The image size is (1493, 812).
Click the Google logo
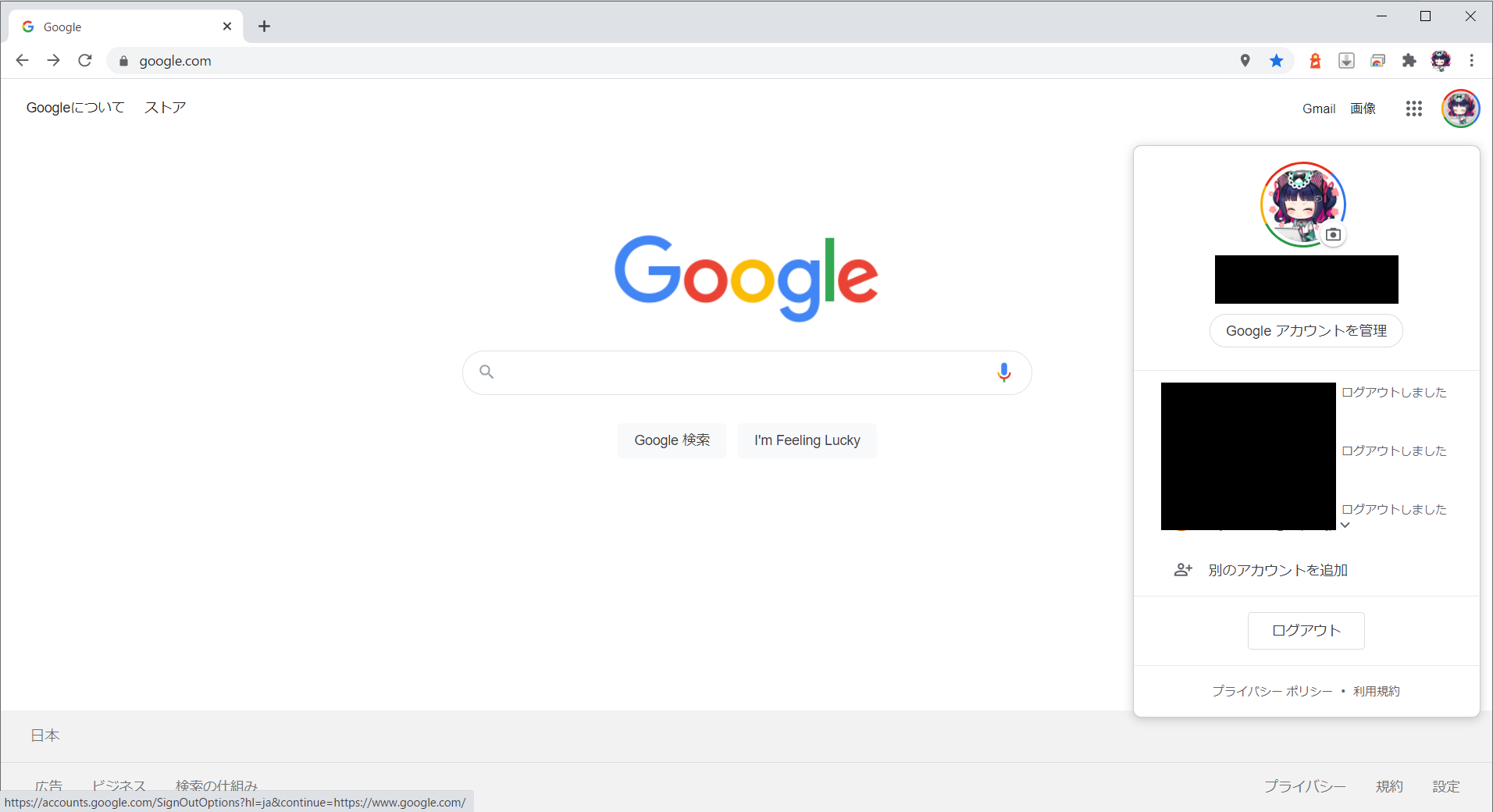click(x=746, y=277)
